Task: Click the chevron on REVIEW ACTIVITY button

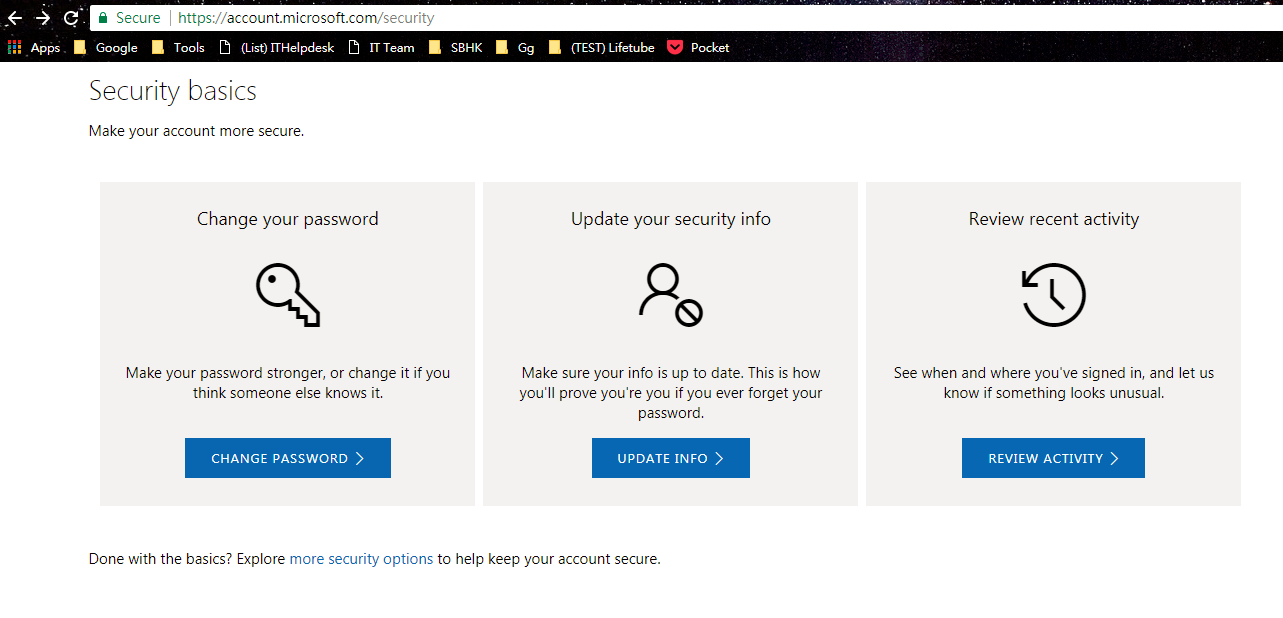Action: click(x=1114, y=457)
